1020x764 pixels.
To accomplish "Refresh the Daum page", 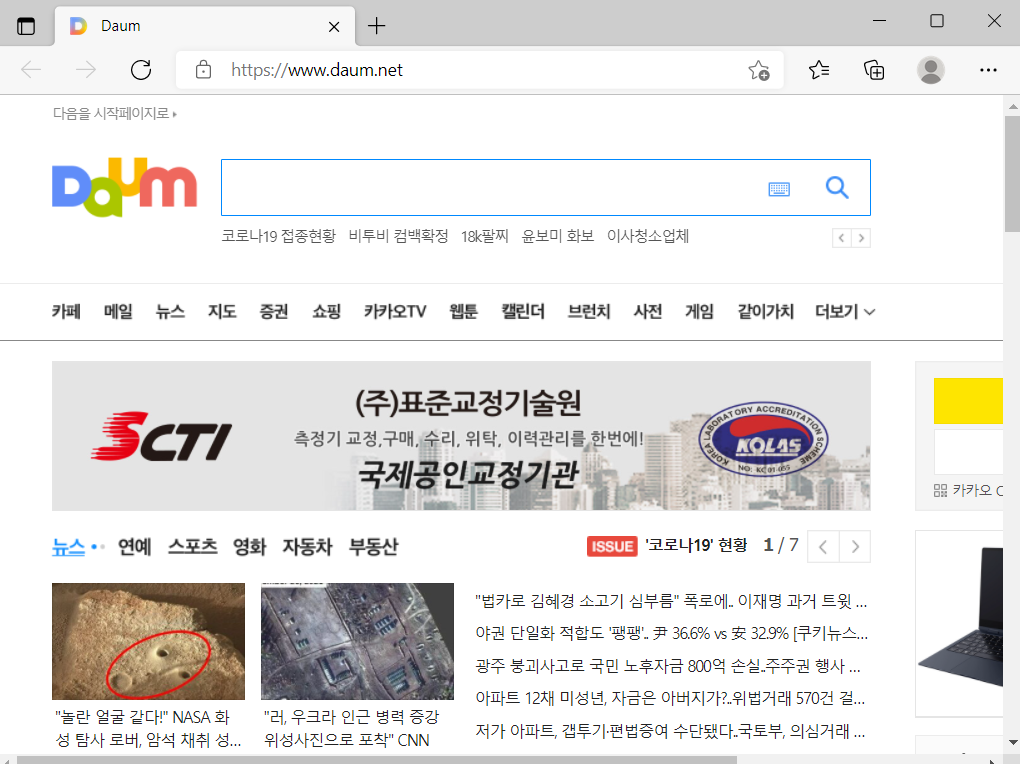I will [x=141, y=70].
